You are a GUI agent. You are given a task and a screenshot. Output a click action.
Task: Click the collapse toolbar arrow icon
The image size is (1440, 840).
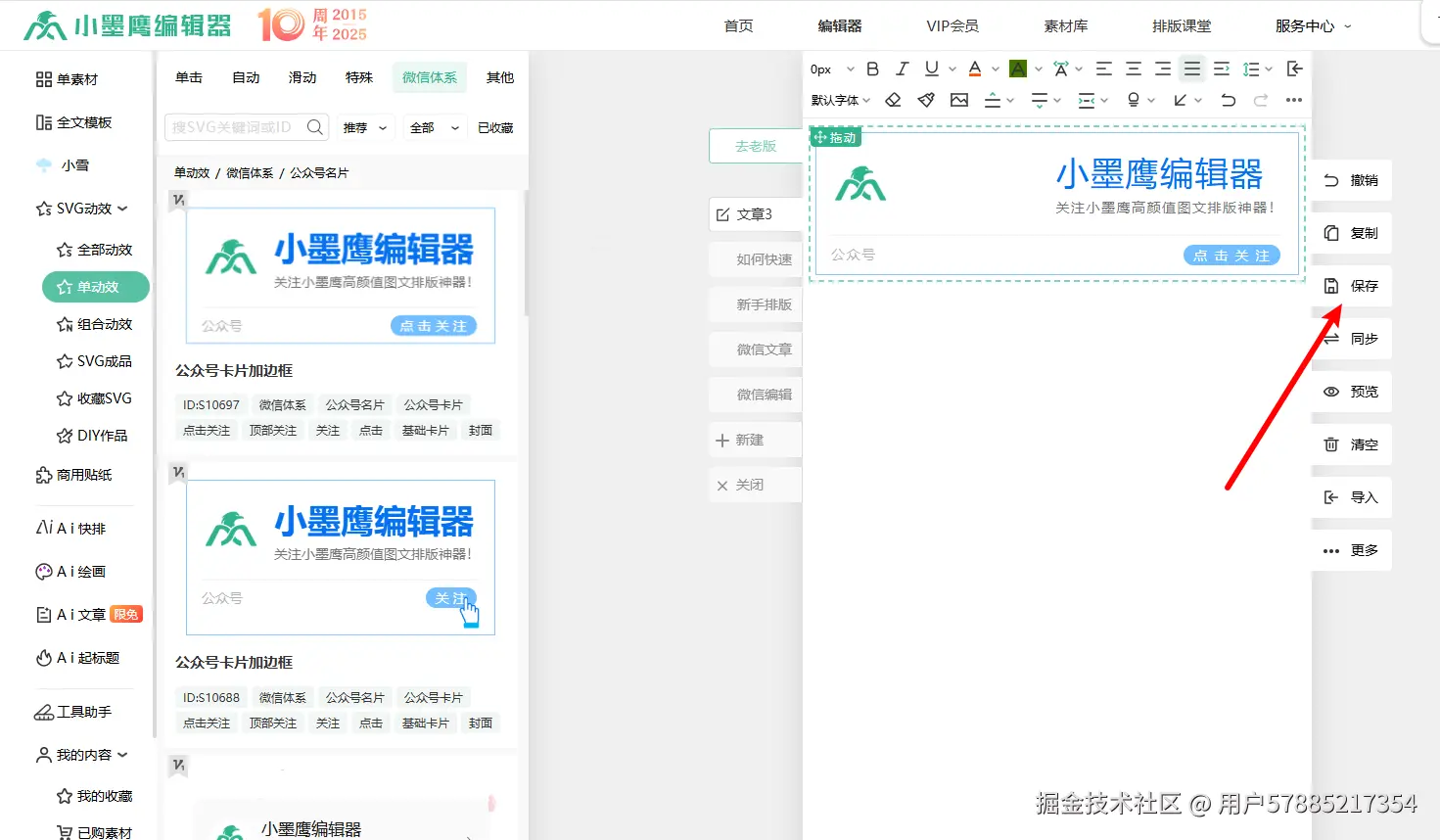[1294, 69]
